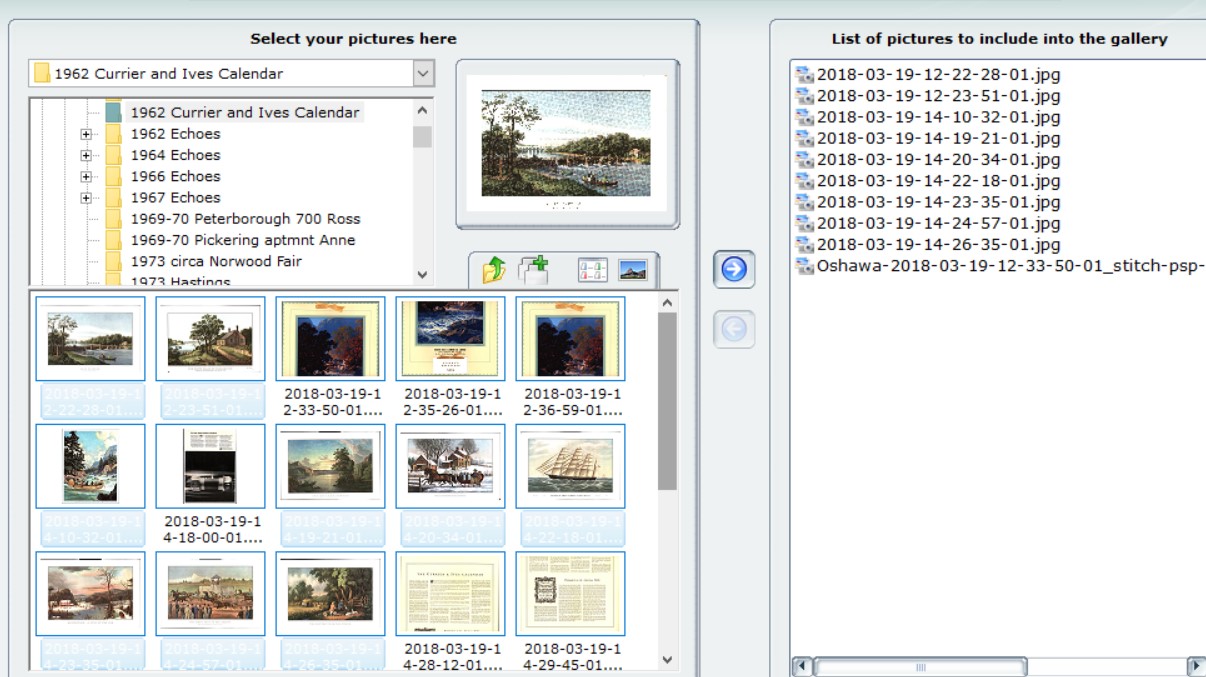Select thumbnail 2018-03-19-14-19-21-01

coord(330,466)
